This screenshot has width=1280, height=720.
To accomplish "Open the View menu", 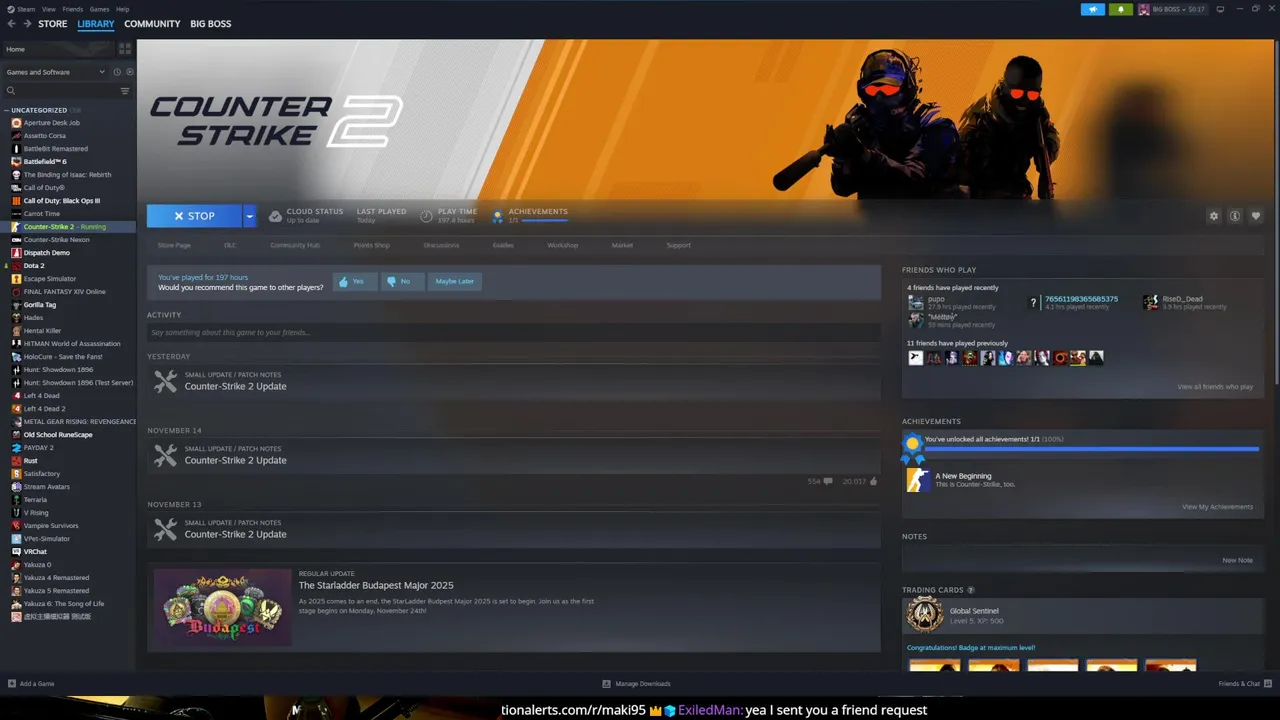I will [x=48, y=9].
